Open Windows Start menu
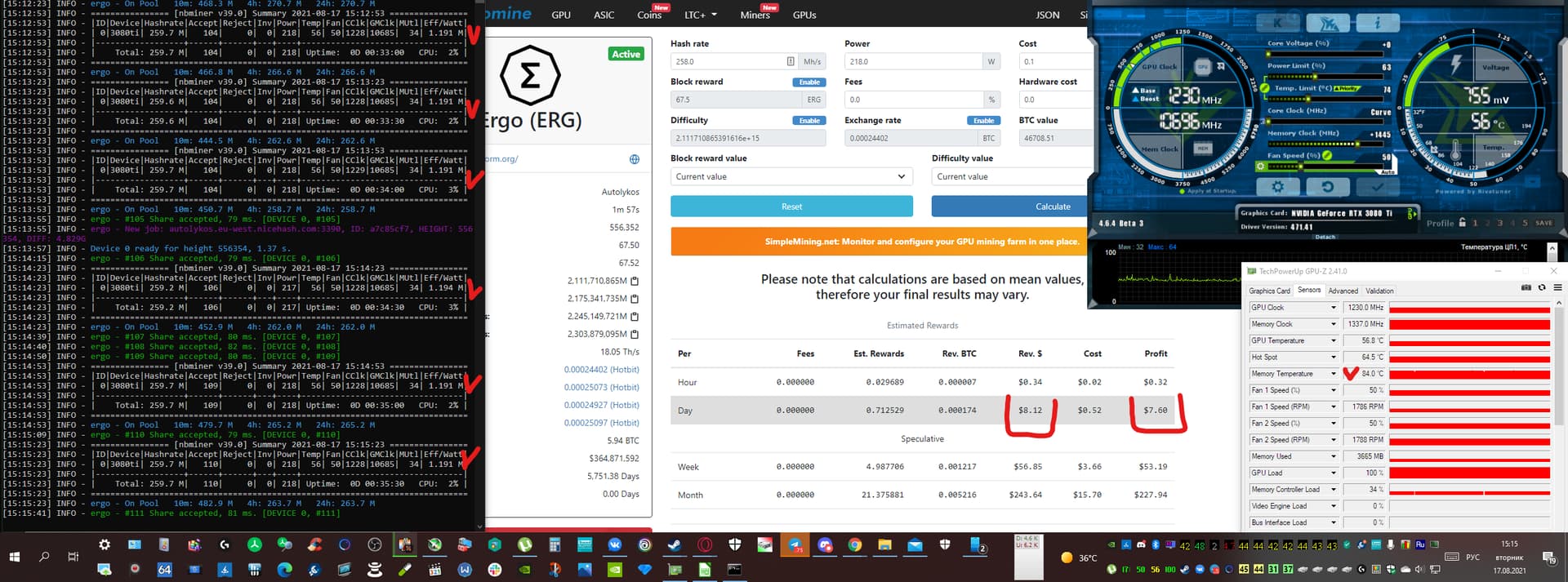 tap(14, 556)
